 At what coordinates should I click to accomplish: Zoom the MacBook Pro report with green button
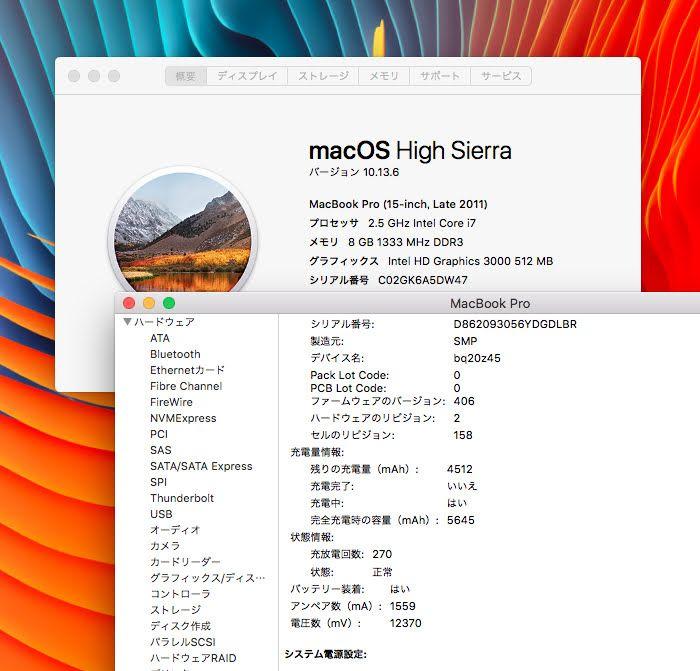[169, 303]
